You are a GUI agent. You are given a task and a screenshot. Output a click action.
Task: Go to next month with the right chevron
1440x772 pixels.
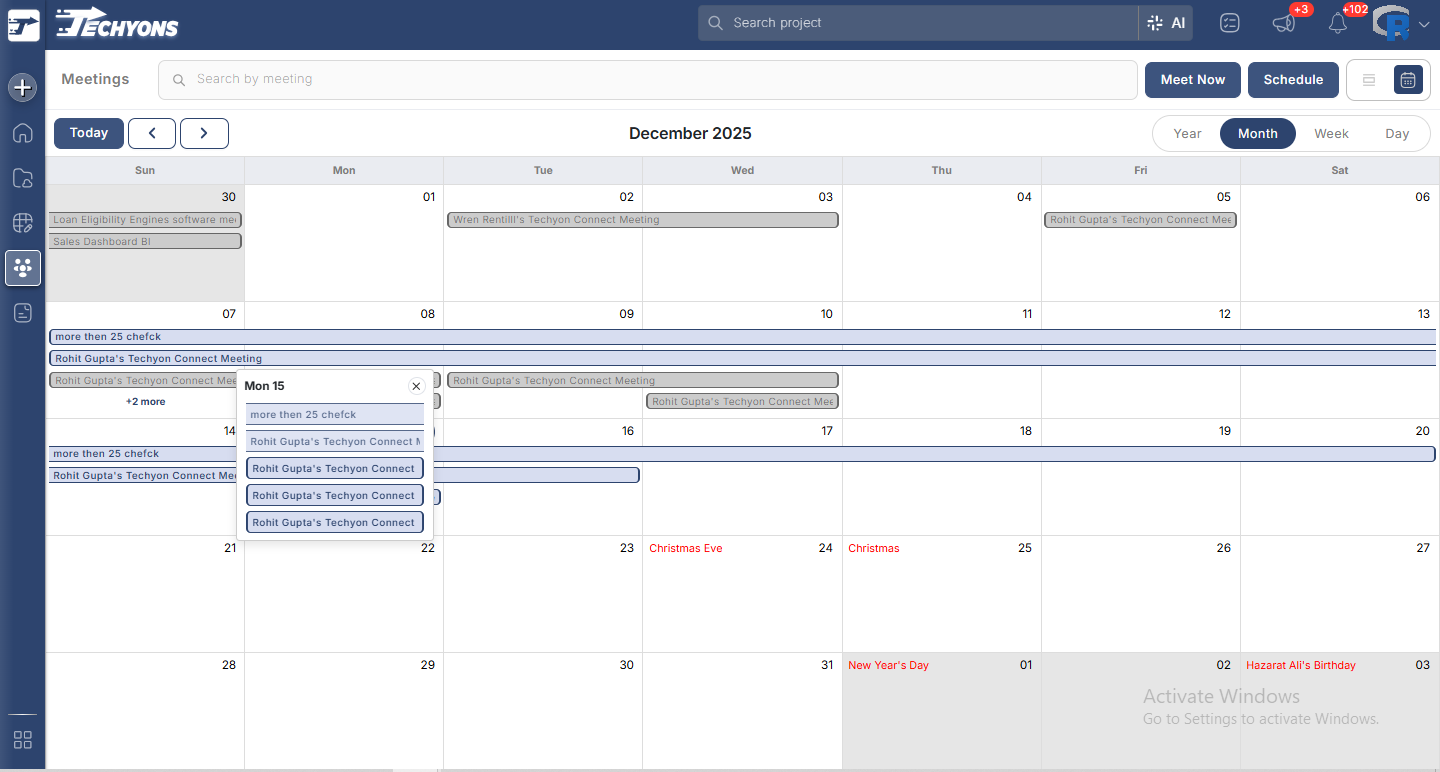[204, 133]
